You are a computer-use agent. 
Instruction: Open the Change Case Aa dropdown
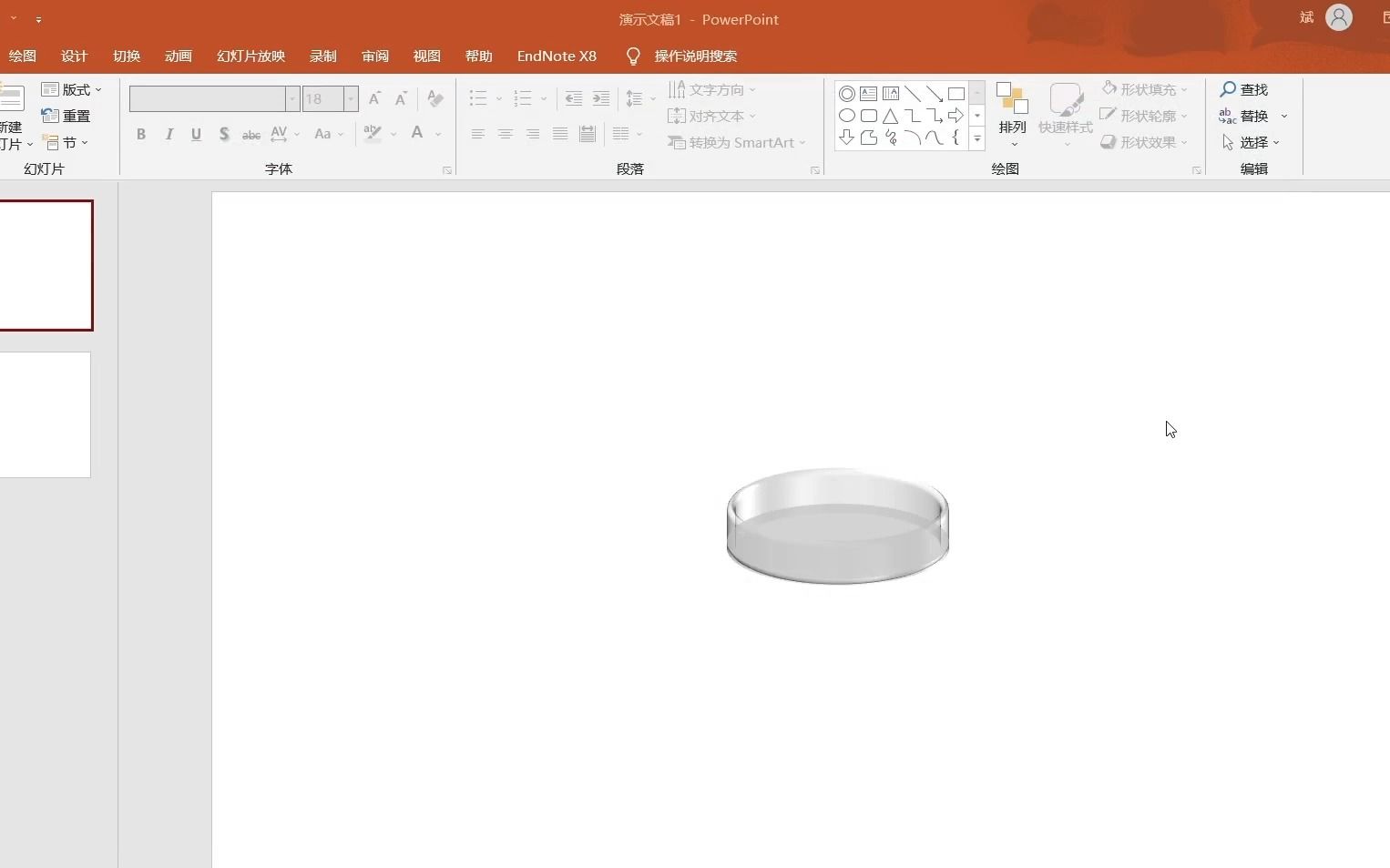(x=329, y=134)
